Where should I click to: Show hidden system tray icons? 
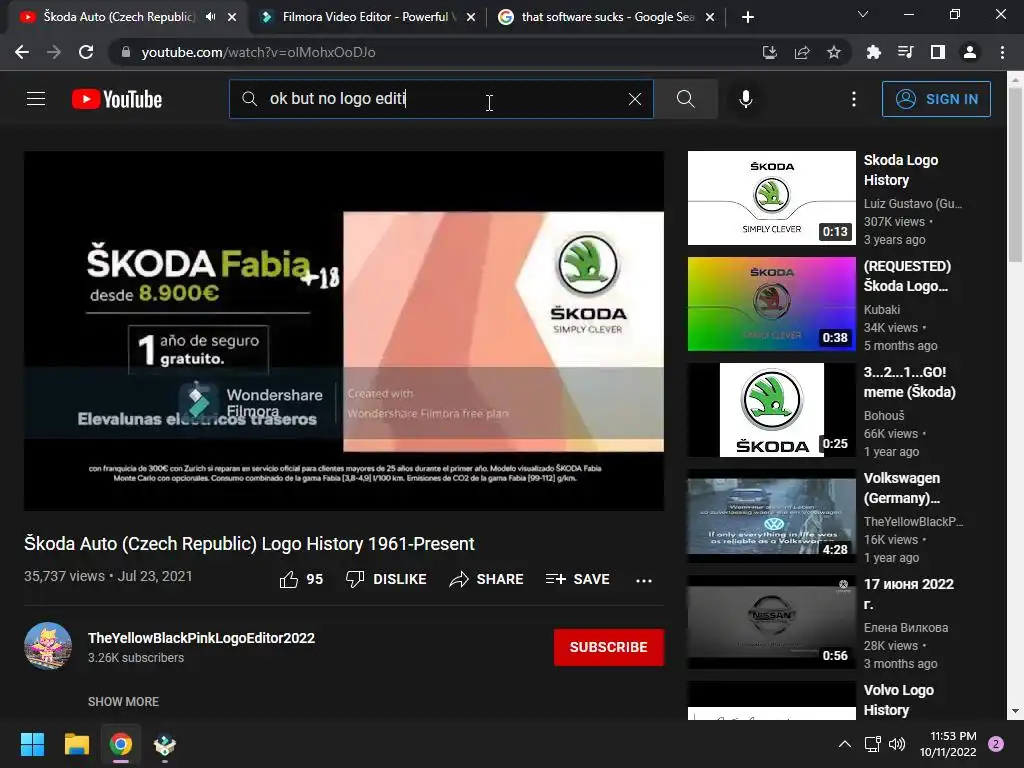pos(844,744)
